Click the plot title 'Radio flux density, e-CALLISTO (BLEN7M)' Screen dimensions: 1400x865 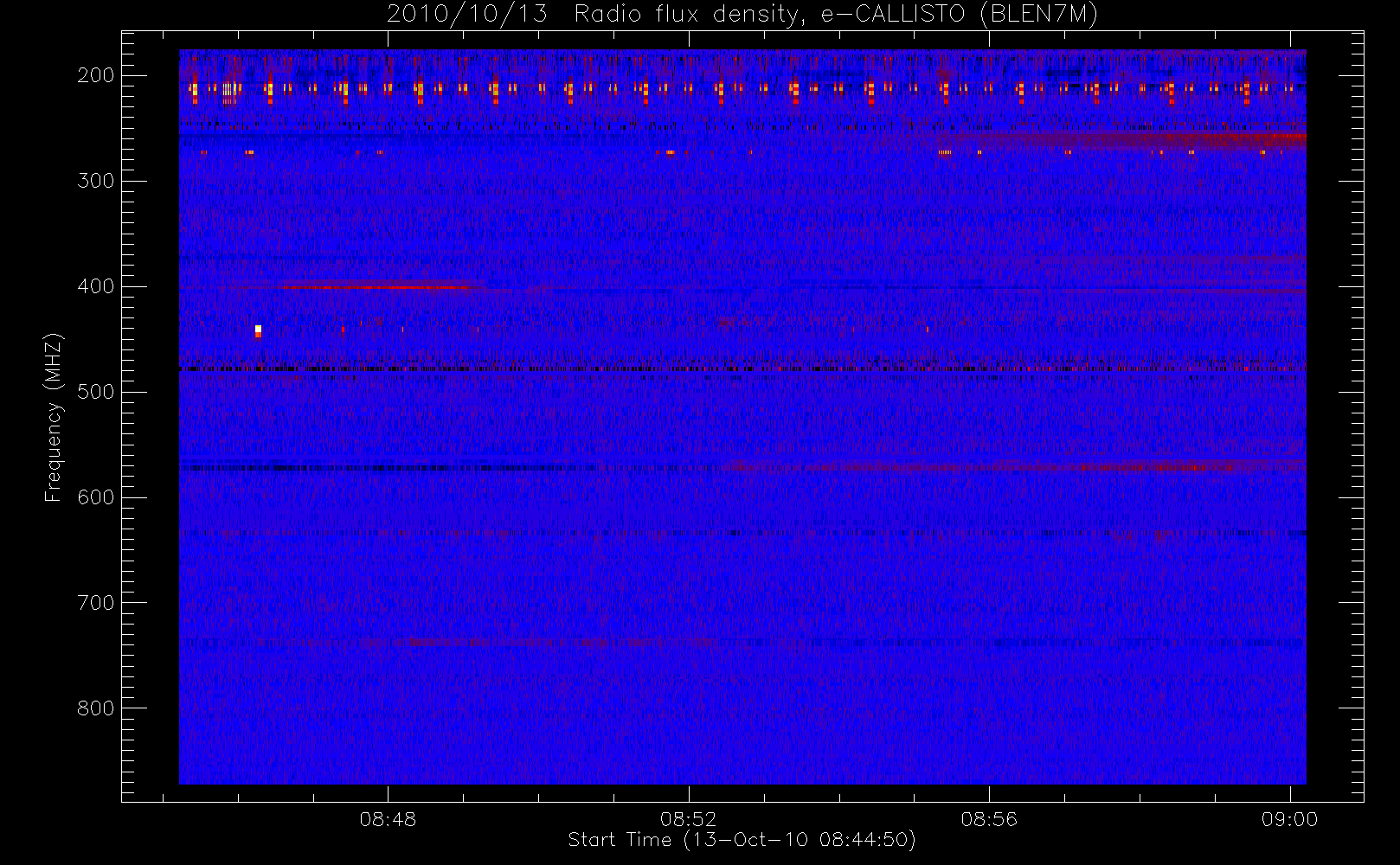[x=836, y=15]
